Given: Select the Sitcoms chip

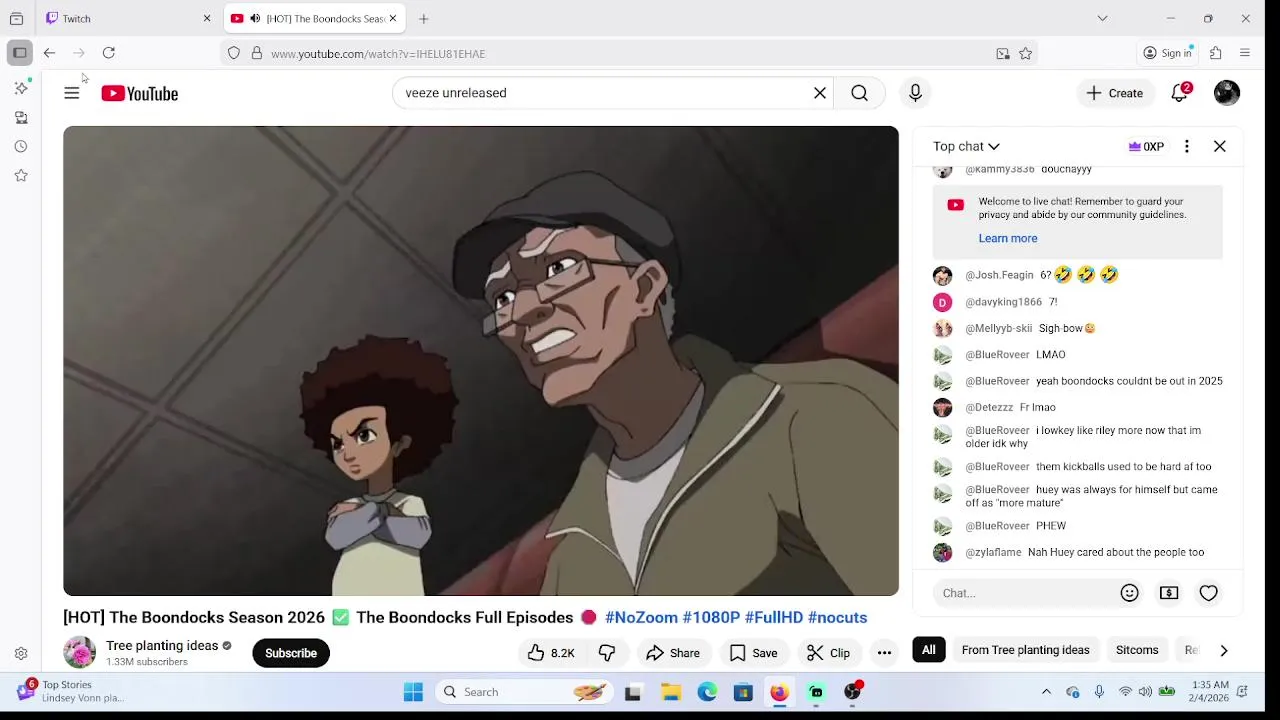Looking at the screenshot, I should pos(1137,650).
